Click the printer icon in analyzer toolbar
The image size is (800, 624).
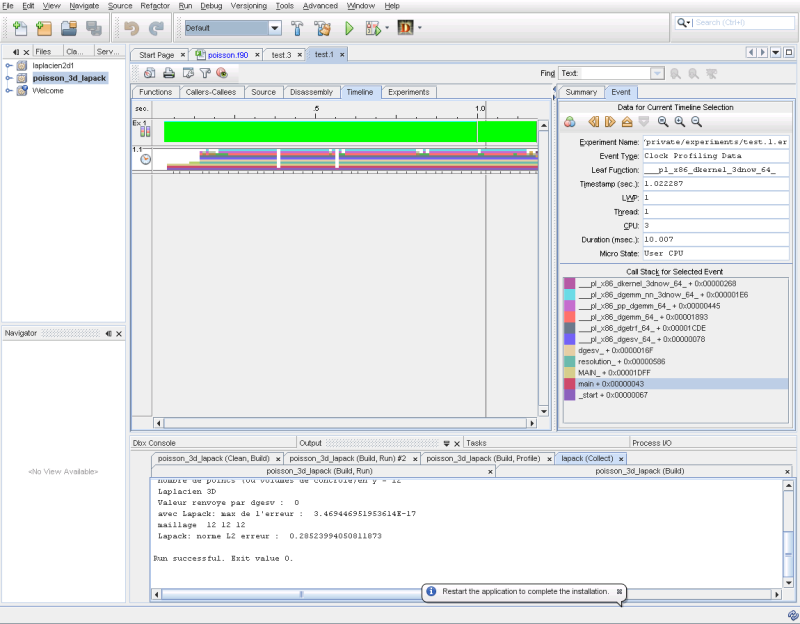pyautogui.click(x=169, y=73)
